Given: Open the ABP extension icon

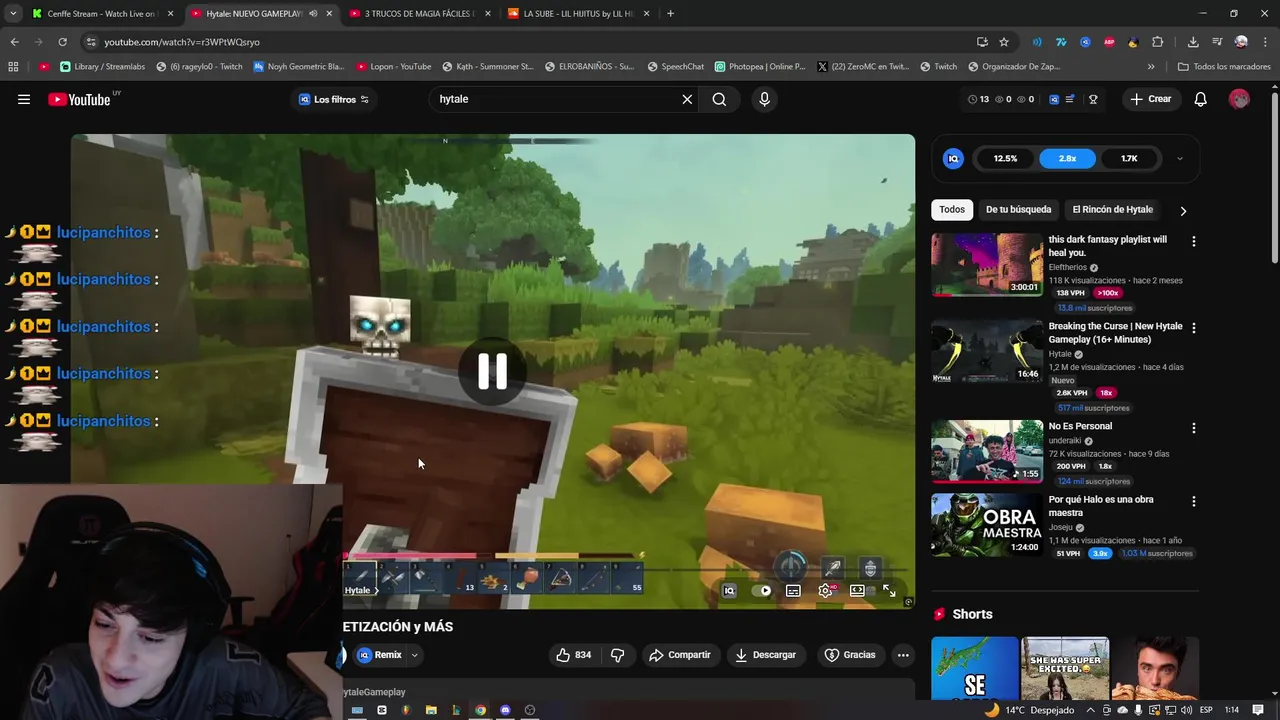Looking at the screenshot, I should (1109, 42).
